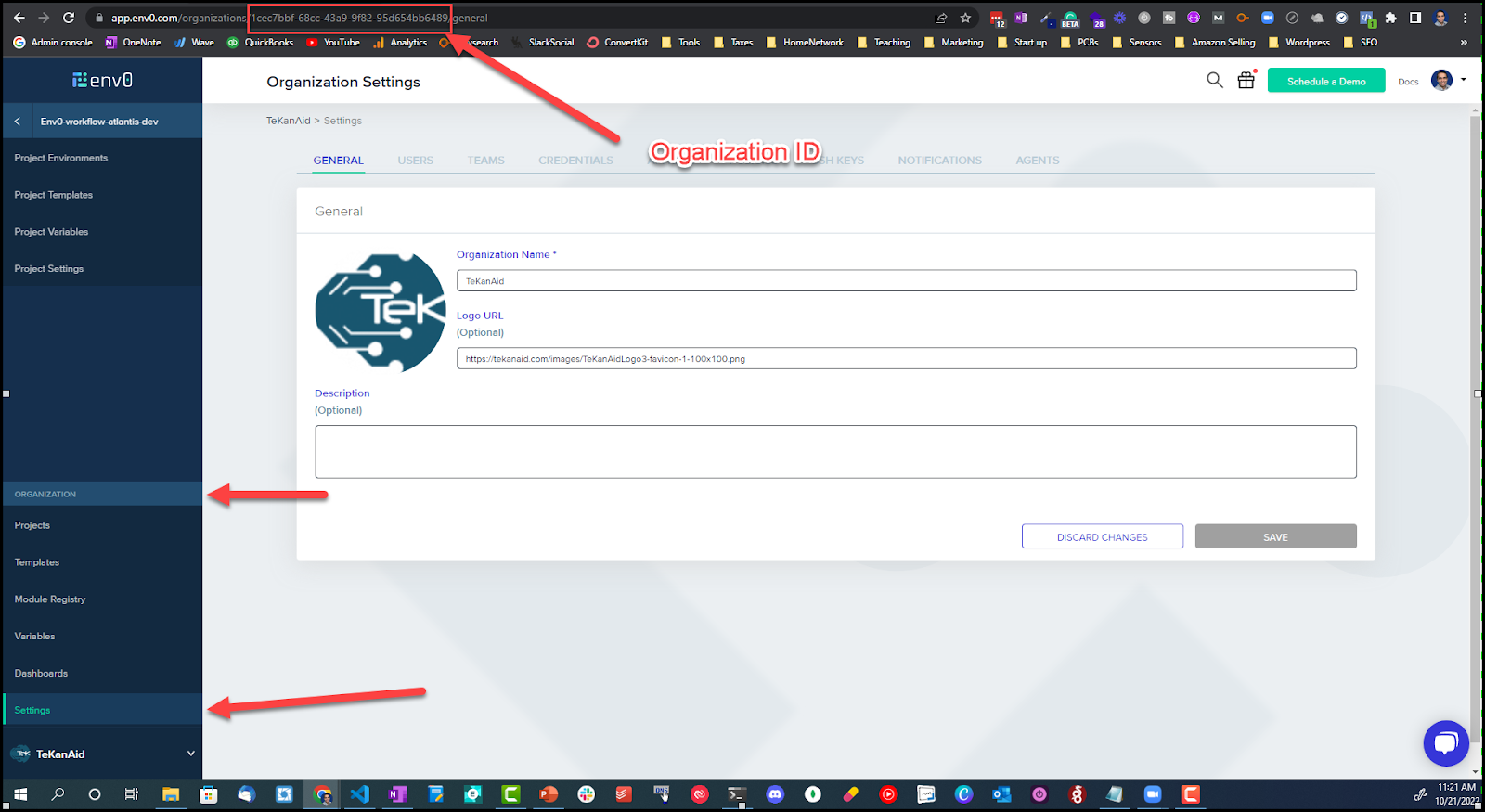Open the HomeNetwork bookmarks folder
This screenshot has height=812, width=1485.
click(x=805, y=42)
